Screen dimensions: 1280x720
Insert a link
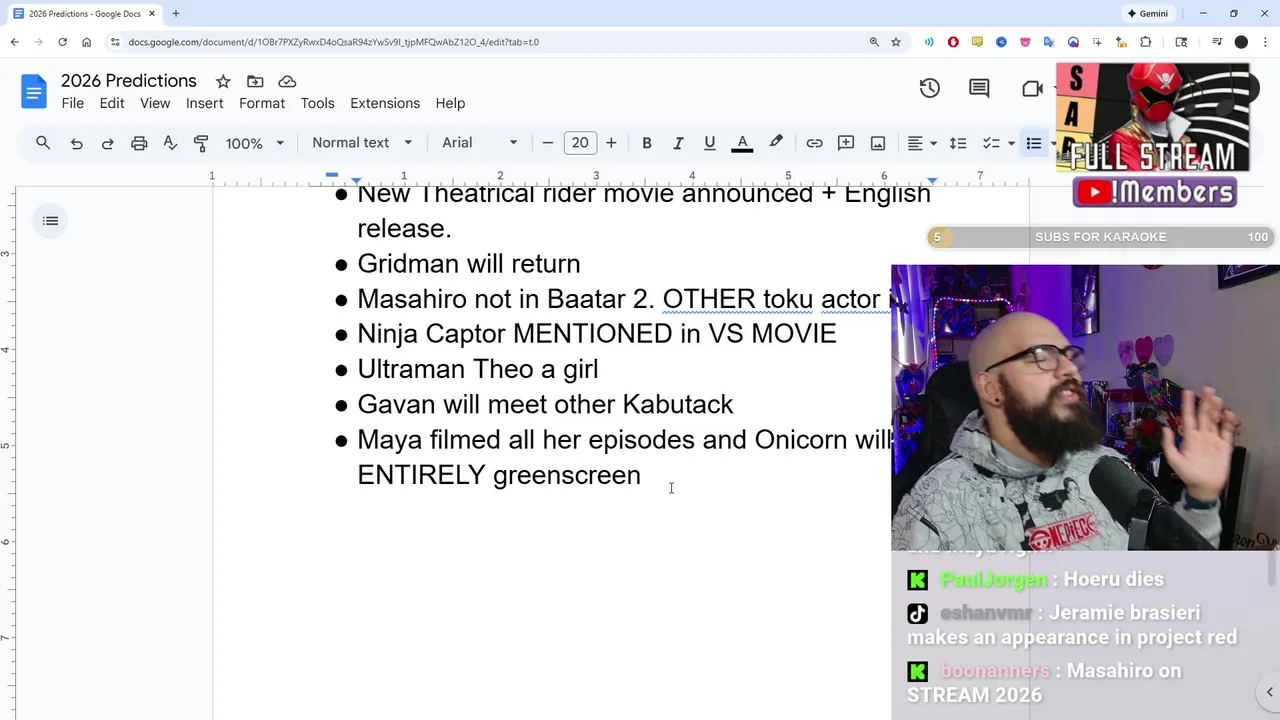click(x=814, y=143)
